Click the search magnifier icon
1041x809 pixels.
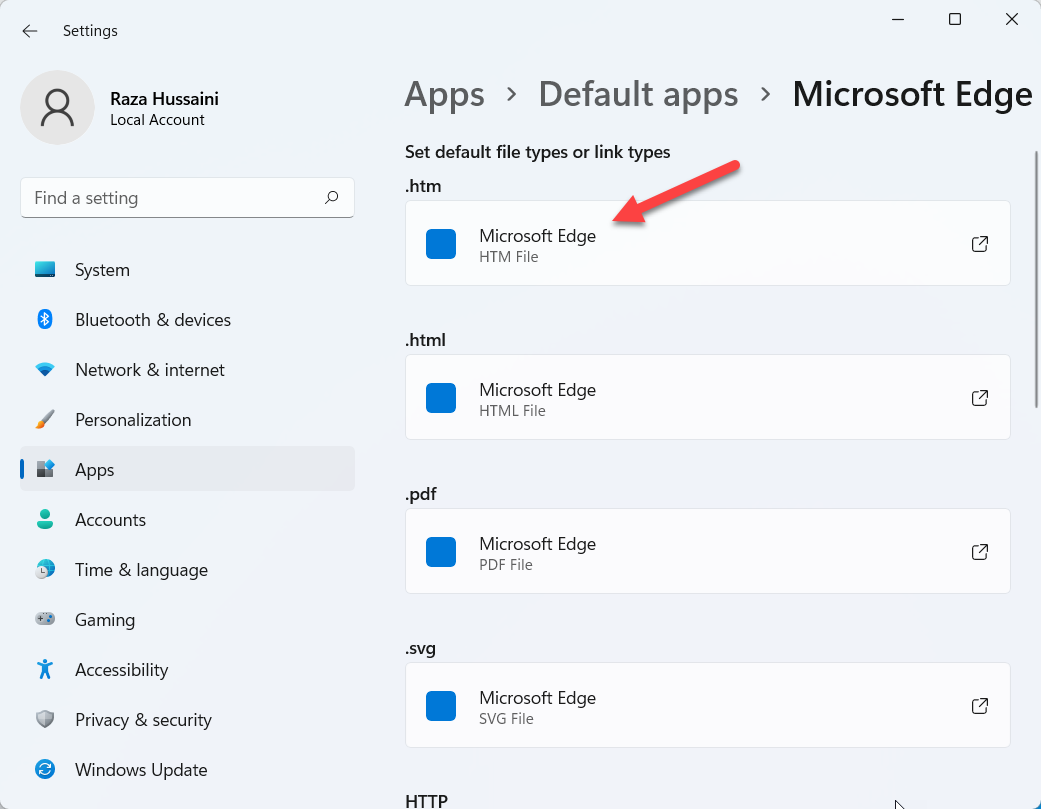point(331,198)
